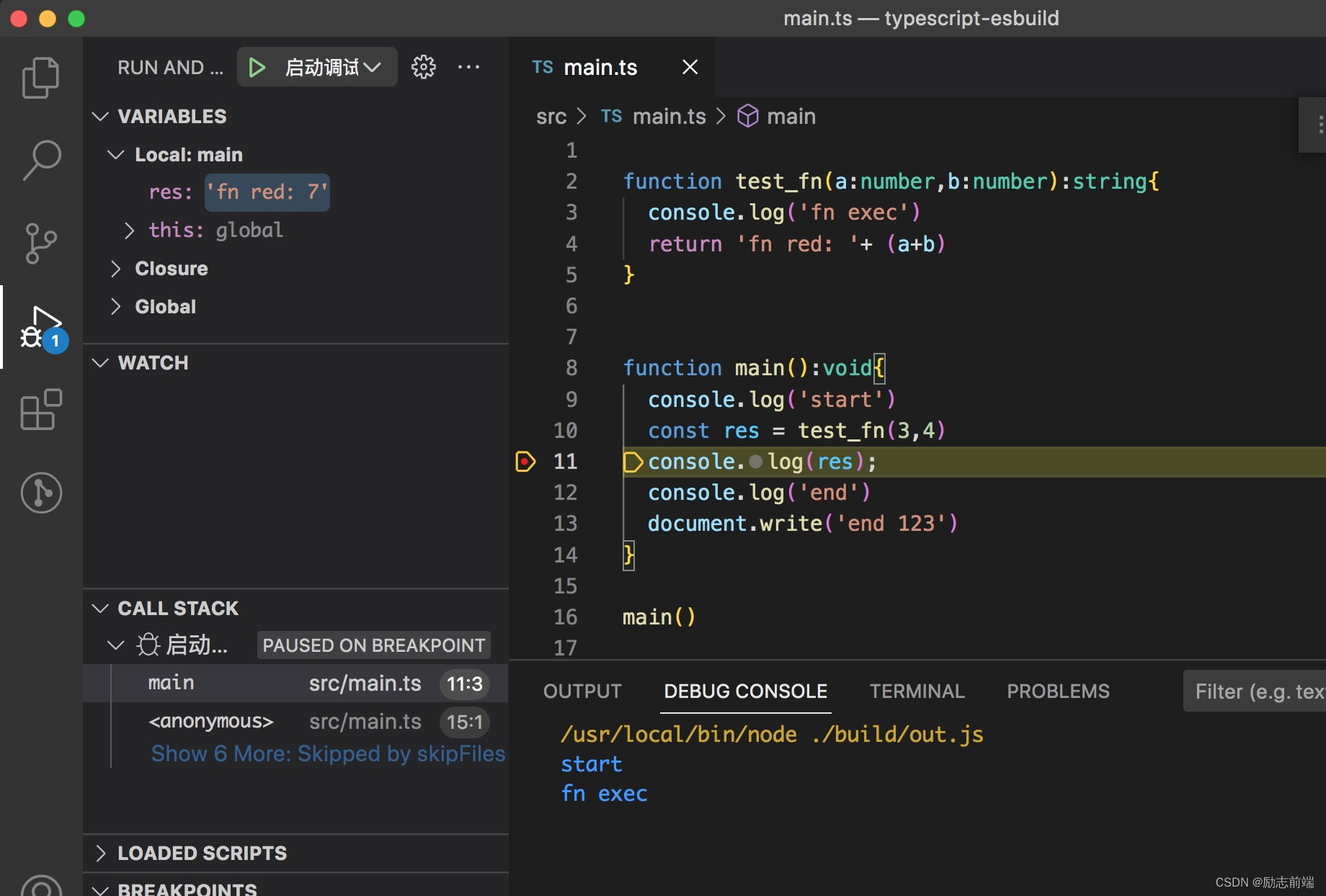Viewport: 1326px width, 896px height.
Task: Switch to the DEBUG CONSOLE tab
Action: coord(745,691)
